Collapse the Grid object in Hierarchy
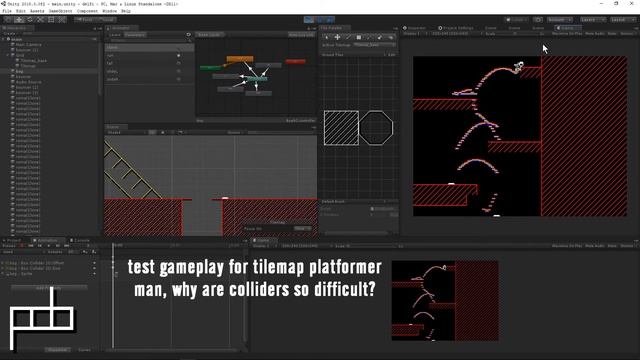This screenshot has height=360, width=640. tap(8, 55)
